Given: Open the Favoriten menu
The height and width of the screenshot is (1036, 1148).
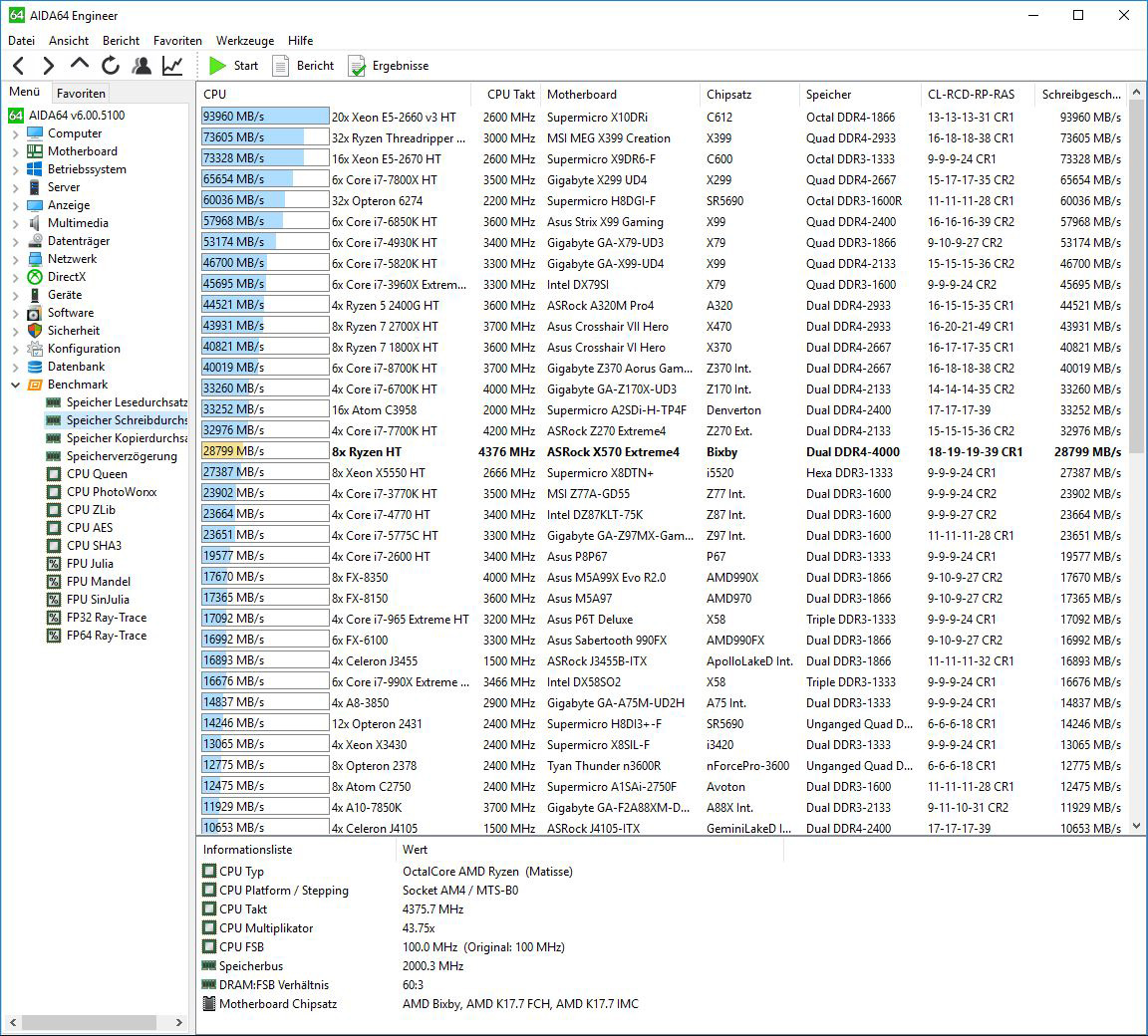Looking at the screenshot, I should pos(177,41).
